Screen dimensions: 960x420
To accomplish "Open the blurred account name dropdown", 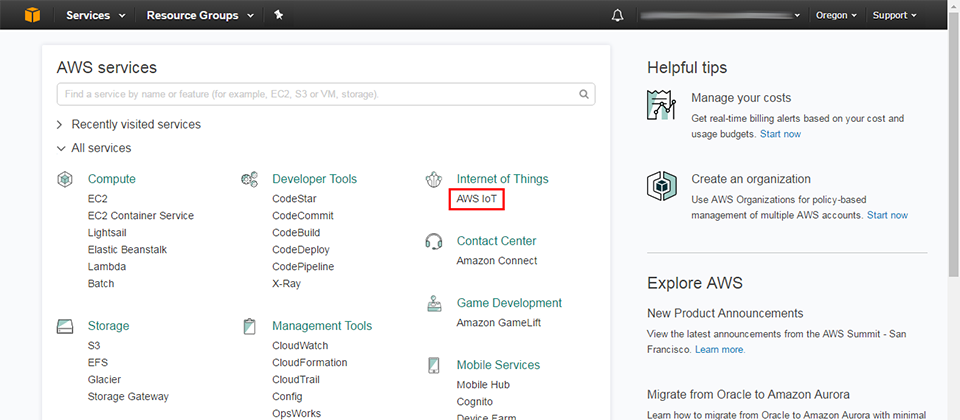I will pos(719,15).
